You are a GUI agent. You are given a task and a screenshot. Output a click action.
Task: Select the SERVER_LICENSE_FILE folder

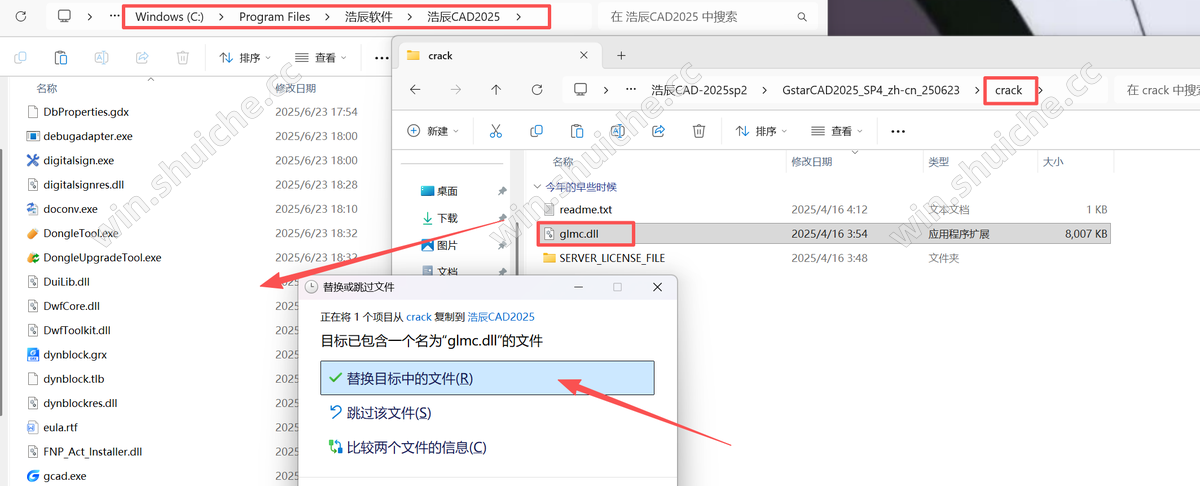[x=611, y=258]
